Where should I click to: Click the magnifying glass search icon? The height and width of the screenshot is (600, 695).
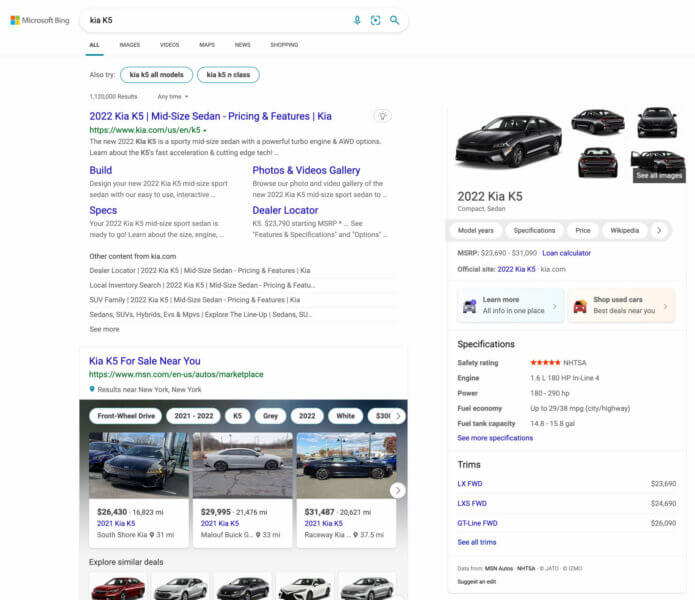click(394, 20)
